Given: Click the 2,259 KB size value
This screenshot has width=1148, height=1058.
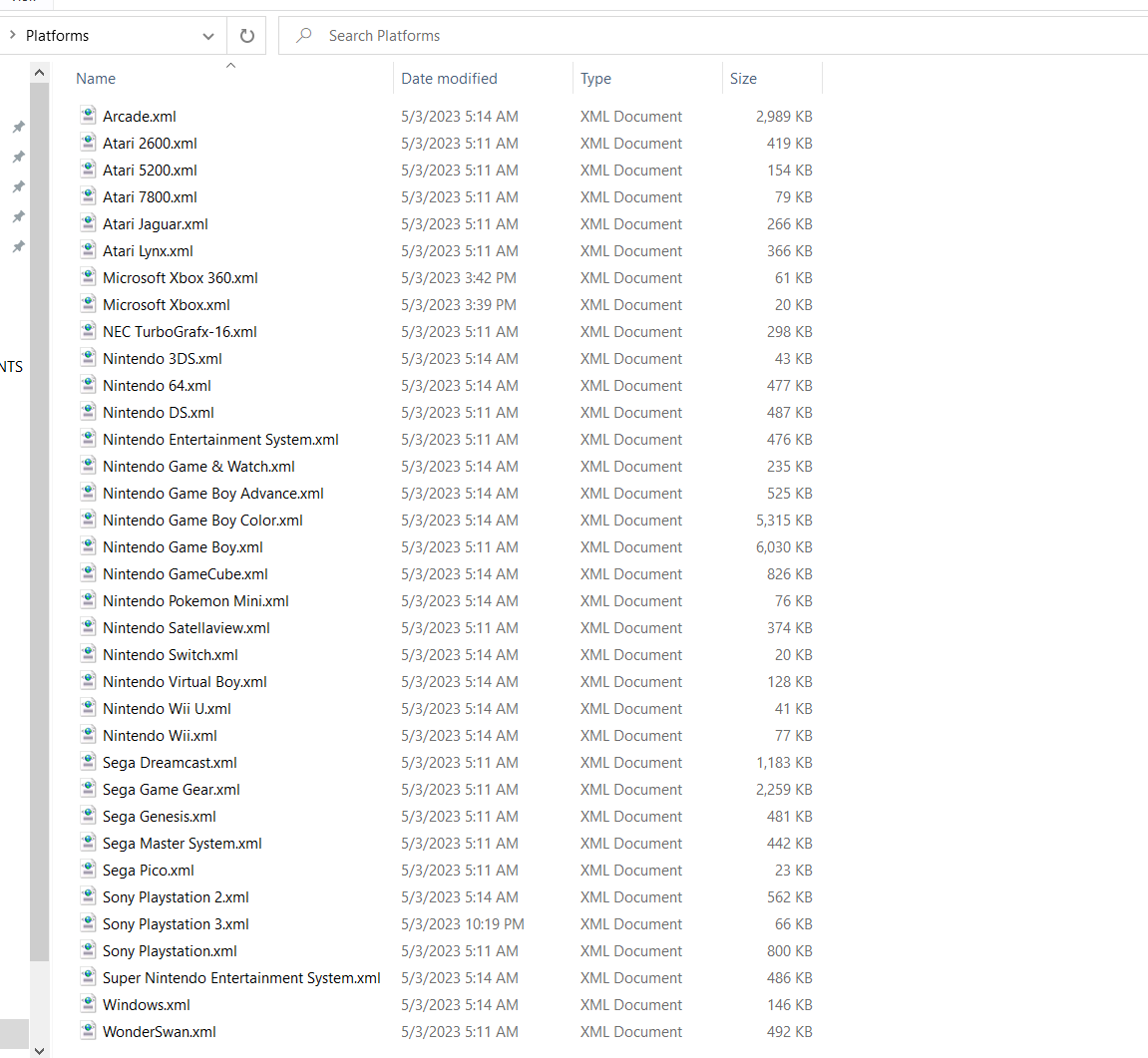Looking at the screenshot, I should (784, 790).
